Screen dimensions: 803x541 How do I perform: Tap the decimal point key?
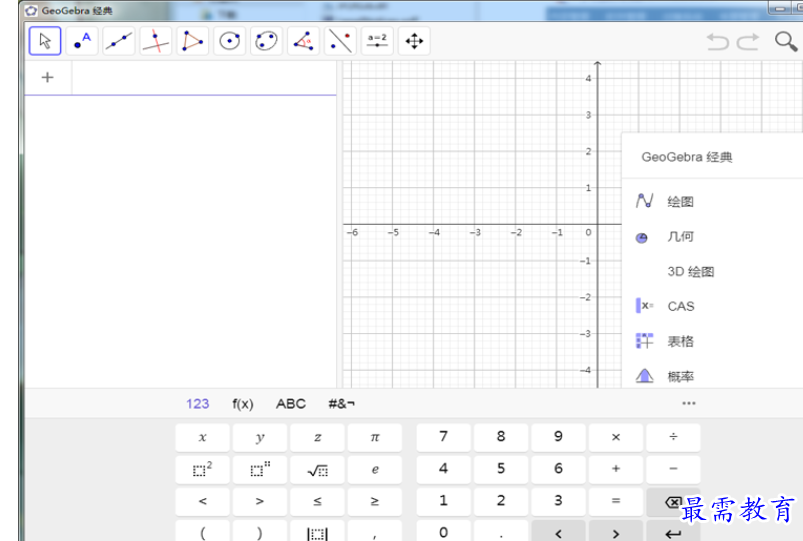[501, 531]
